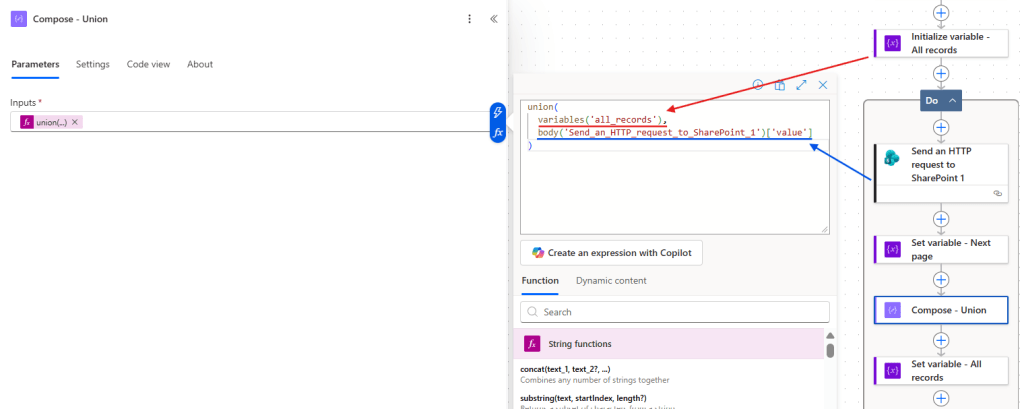This screenshot has width=1022, height=409.
Task: Add a step above Initialize variable - All records
Action: (941, 12)
